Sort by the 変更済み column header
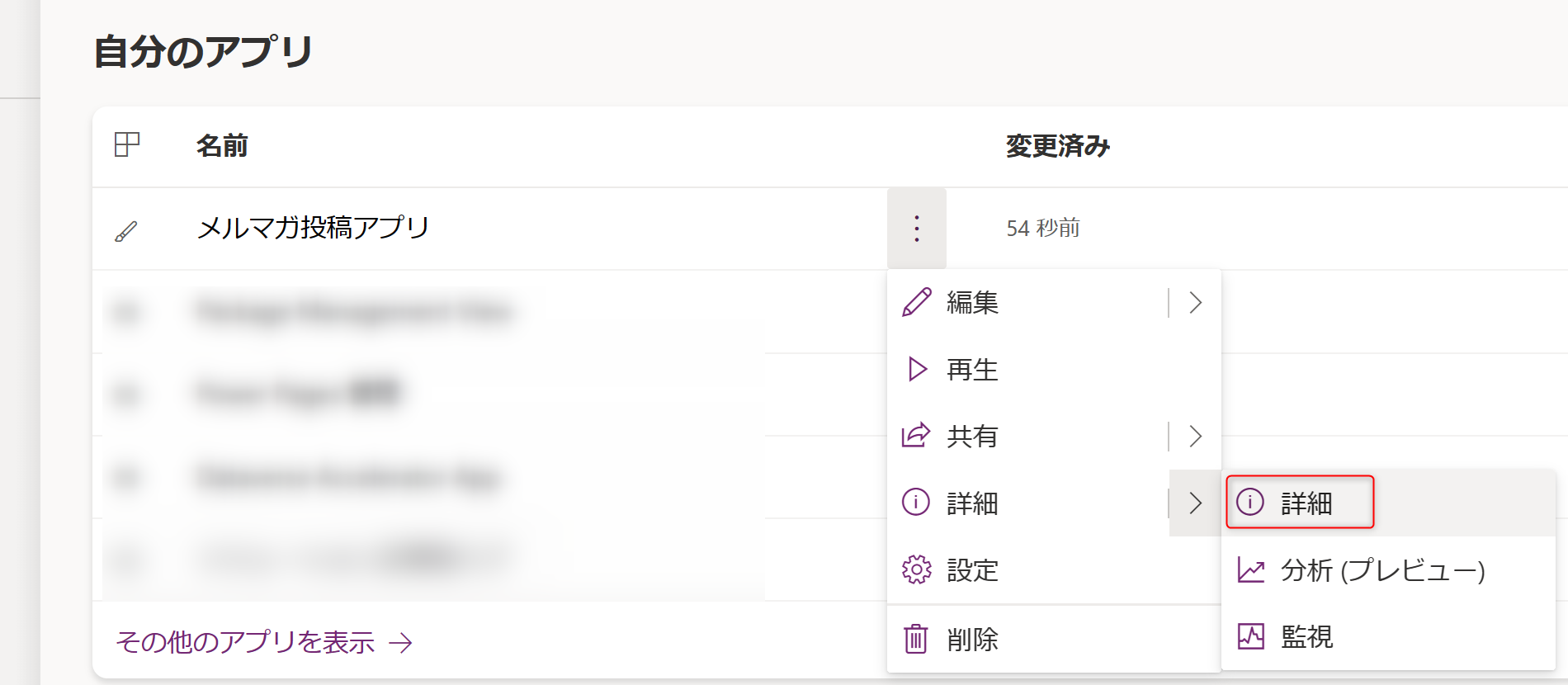The height and width of the screenshot is (685, 1568). tap(1058, 146)
